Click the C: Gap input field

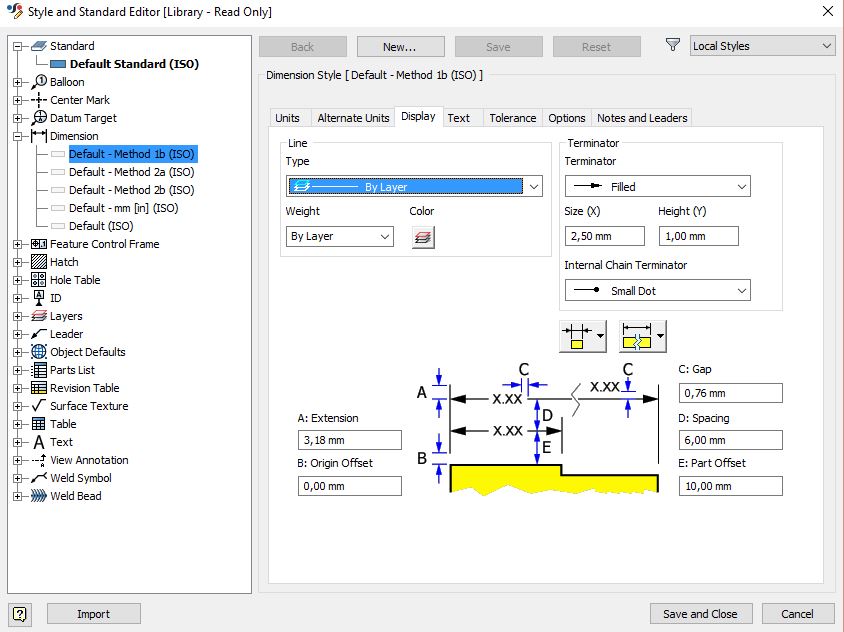click(x=730, y=393)
